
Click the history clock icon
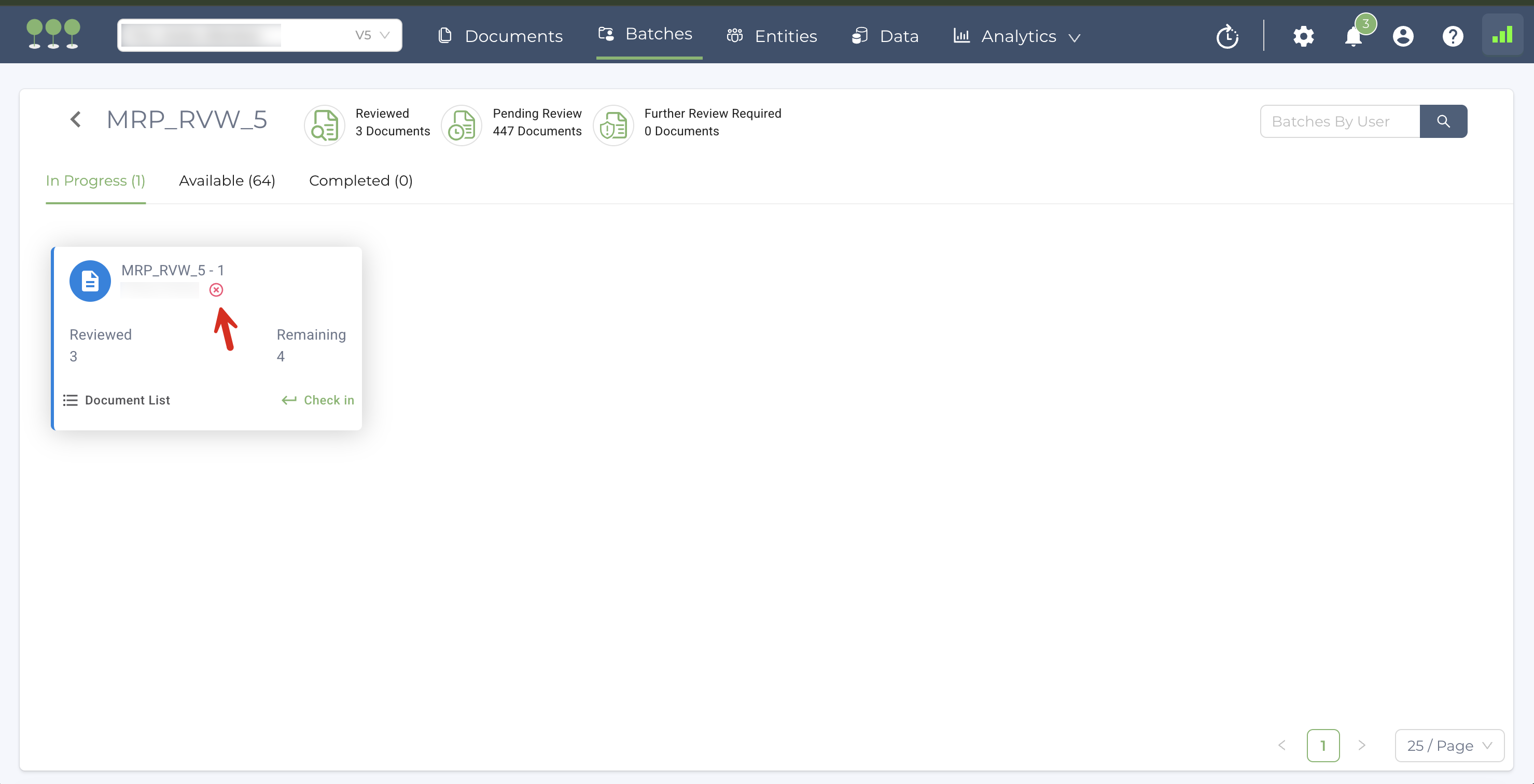[1228, 37]
